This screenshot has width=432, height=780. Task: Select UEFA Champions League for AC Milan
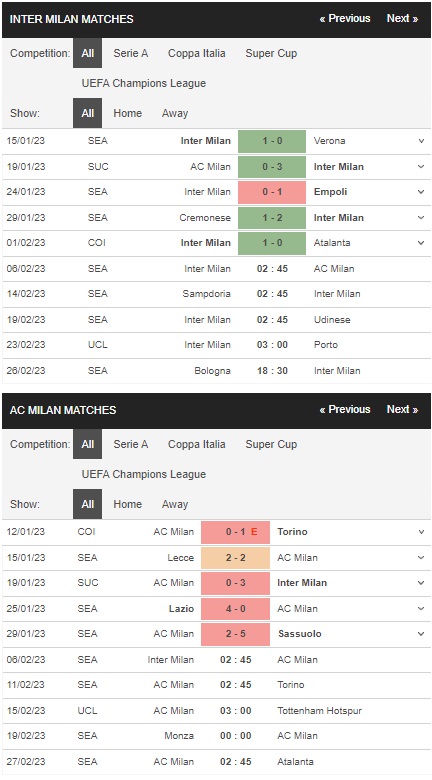click(144, 474)
